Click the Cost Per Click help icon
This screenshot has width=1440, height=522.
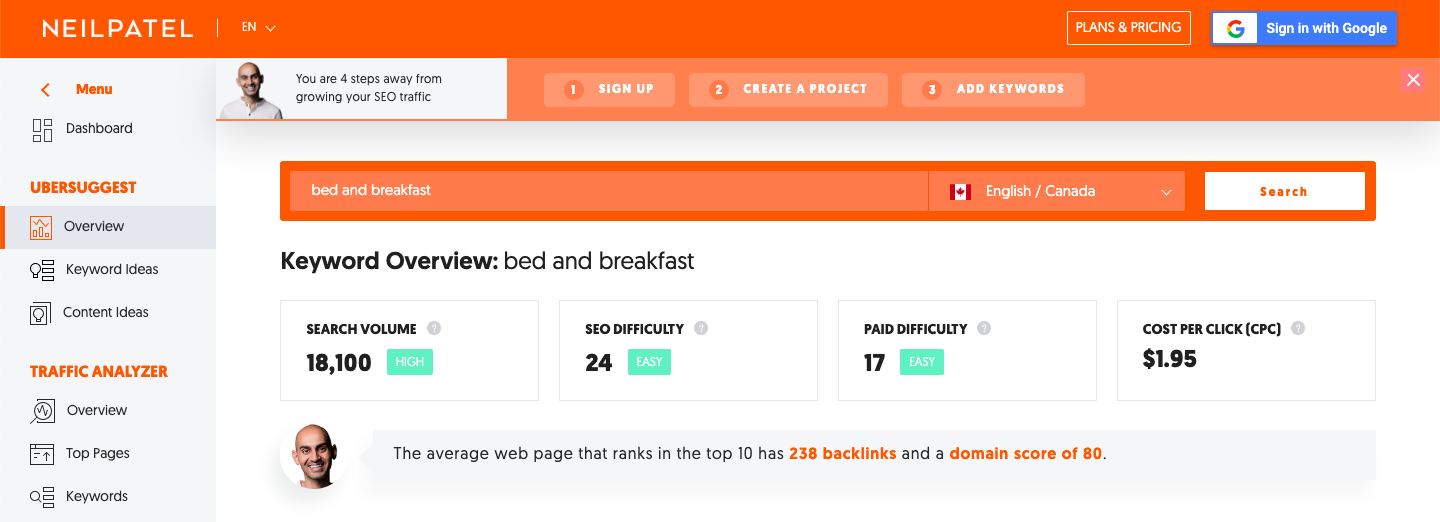[1298, 328]
